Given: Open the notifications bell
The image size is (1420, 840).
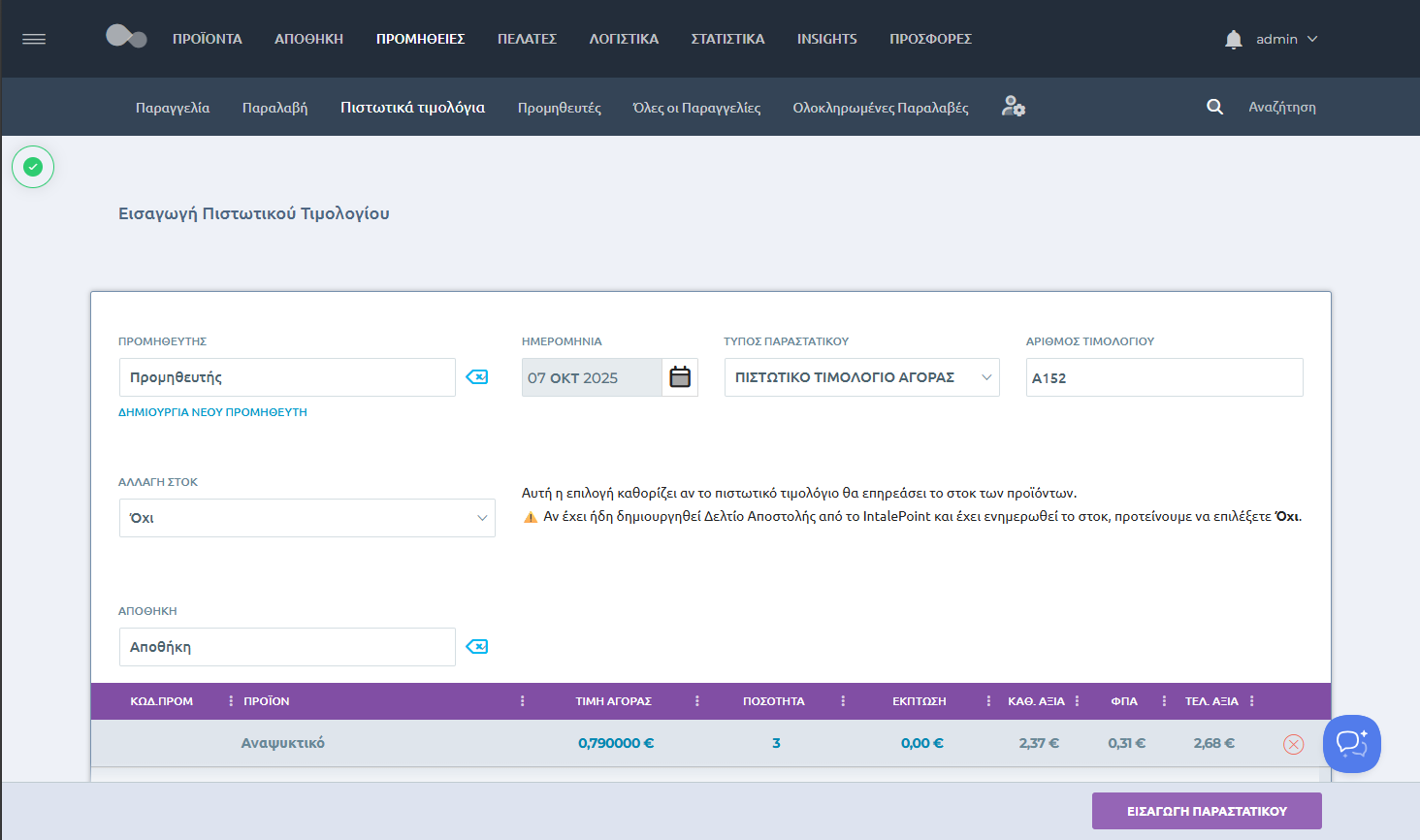Looking at the screenshot, I should pos(1233,39).
